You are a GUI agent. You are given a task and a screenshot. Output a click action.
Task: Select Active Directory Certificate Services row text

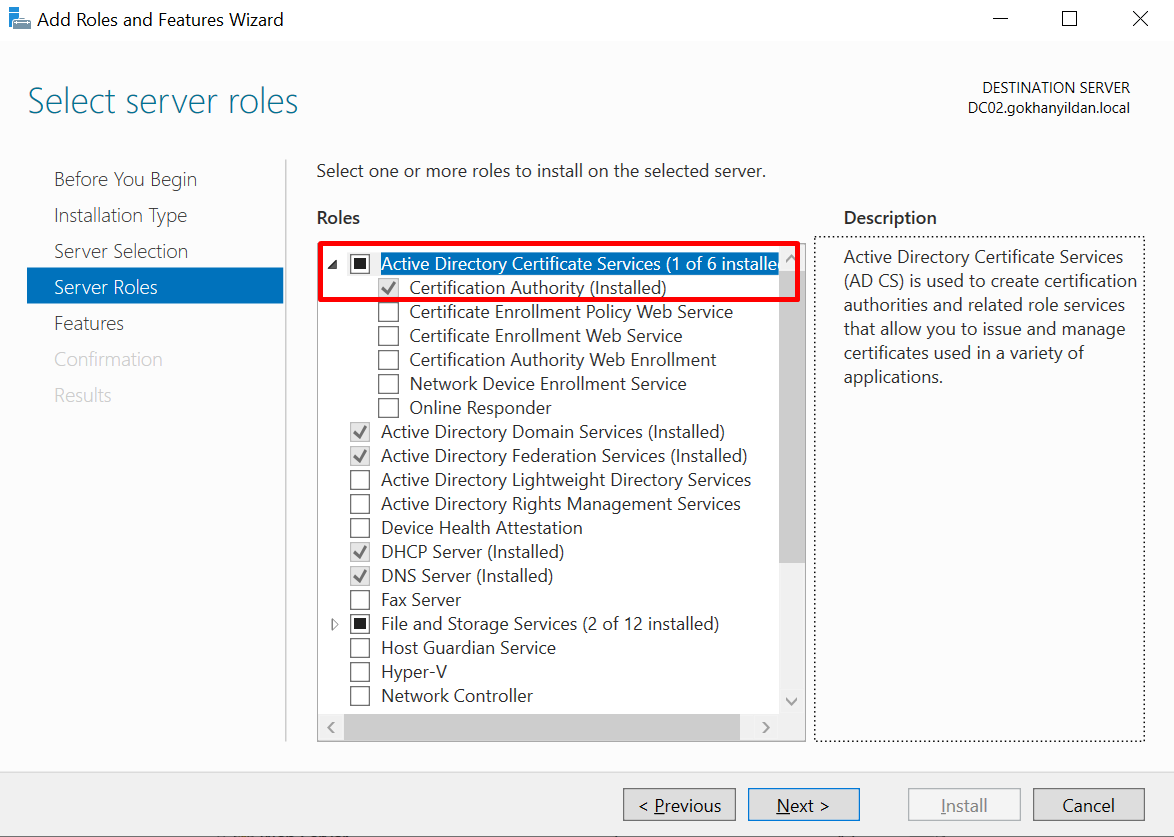579,264
